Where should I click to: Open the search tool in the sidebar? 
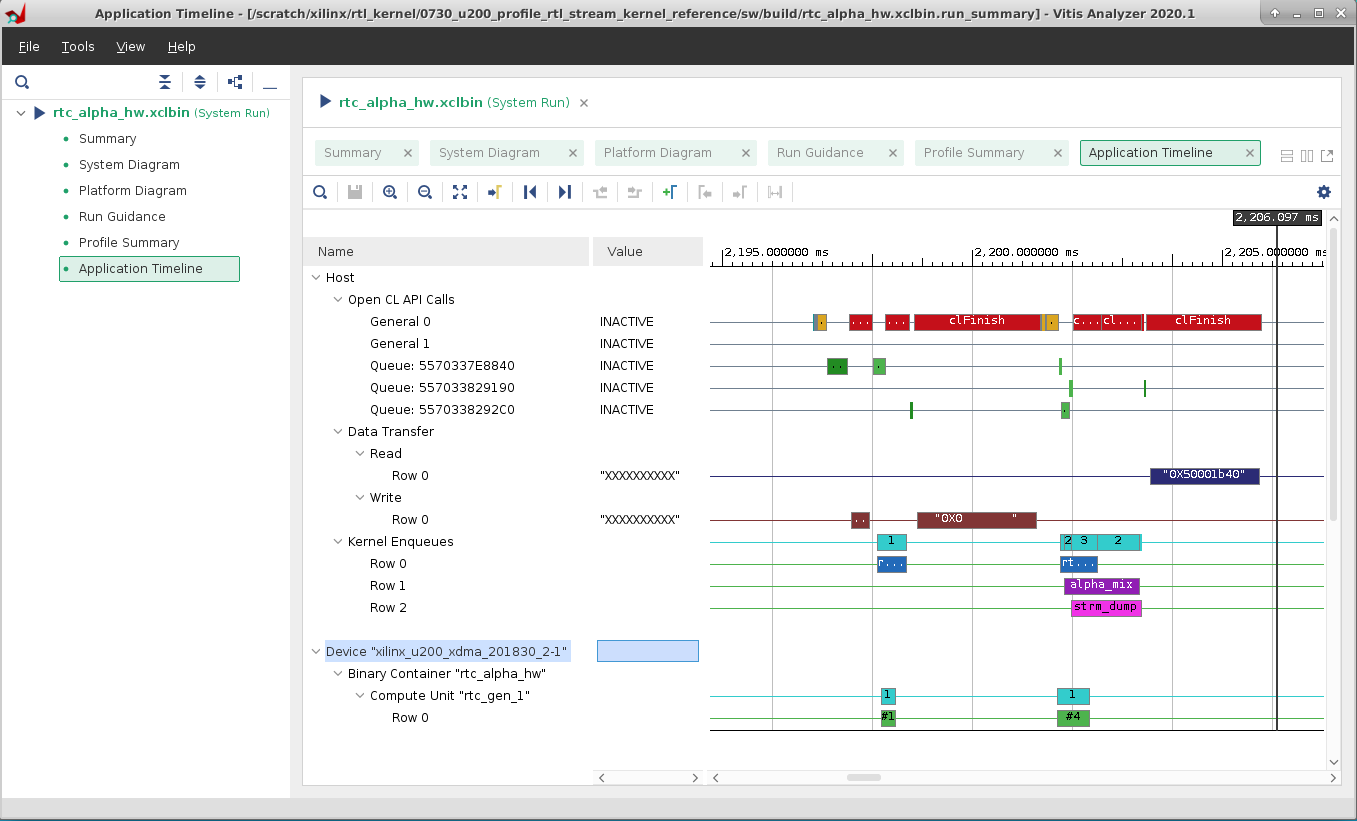[x=22, y=82]
